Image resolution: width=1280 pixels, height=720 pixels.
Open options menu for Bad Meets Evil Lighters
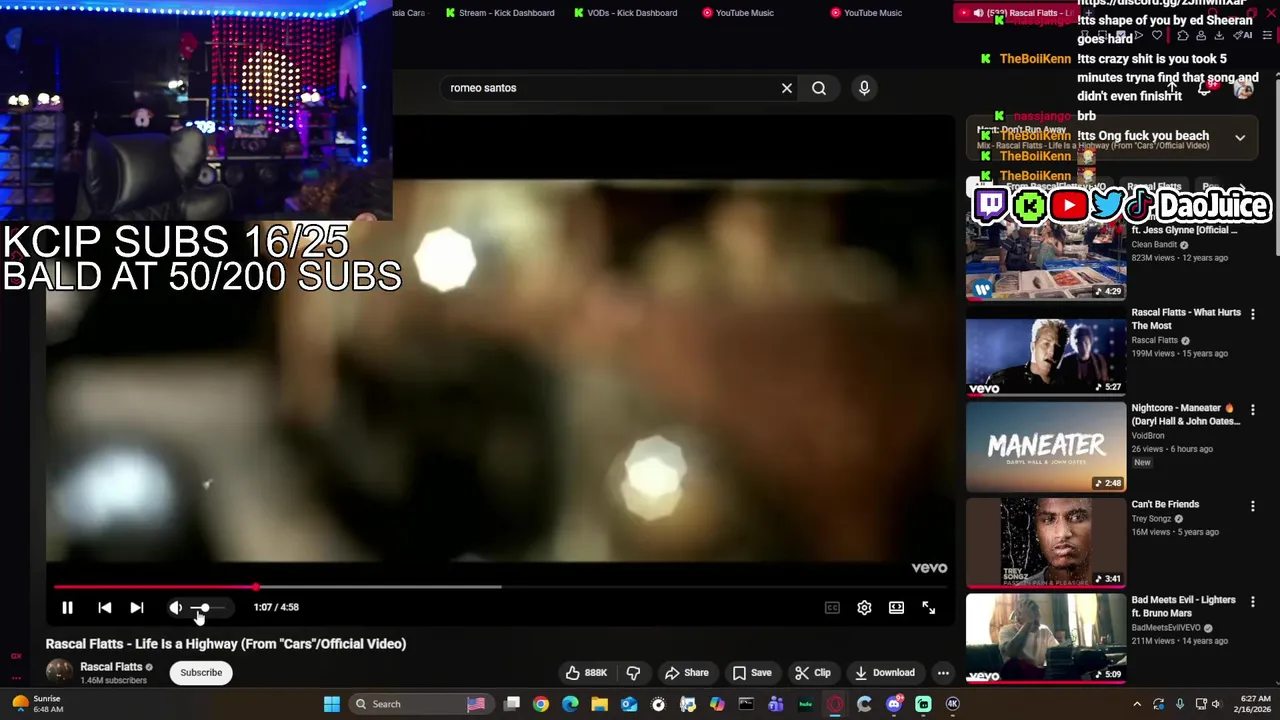1252,602
